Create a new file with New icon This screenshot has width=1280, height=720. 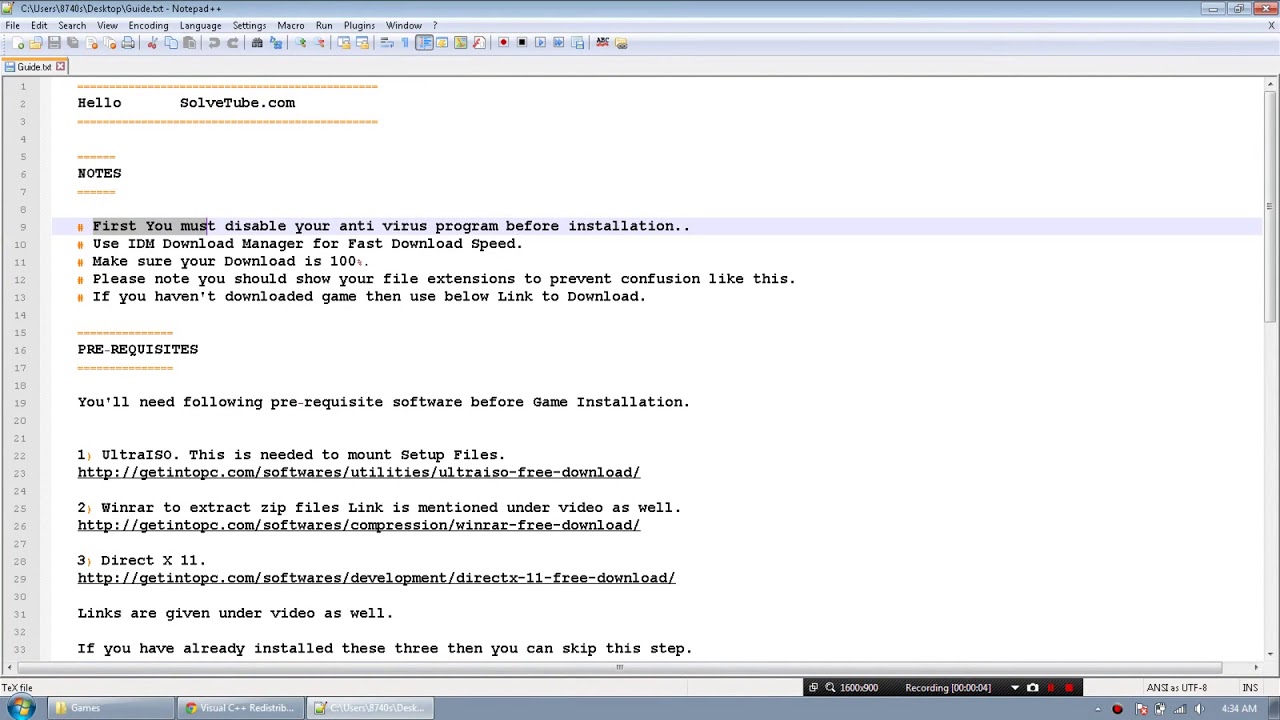[18, 43]
